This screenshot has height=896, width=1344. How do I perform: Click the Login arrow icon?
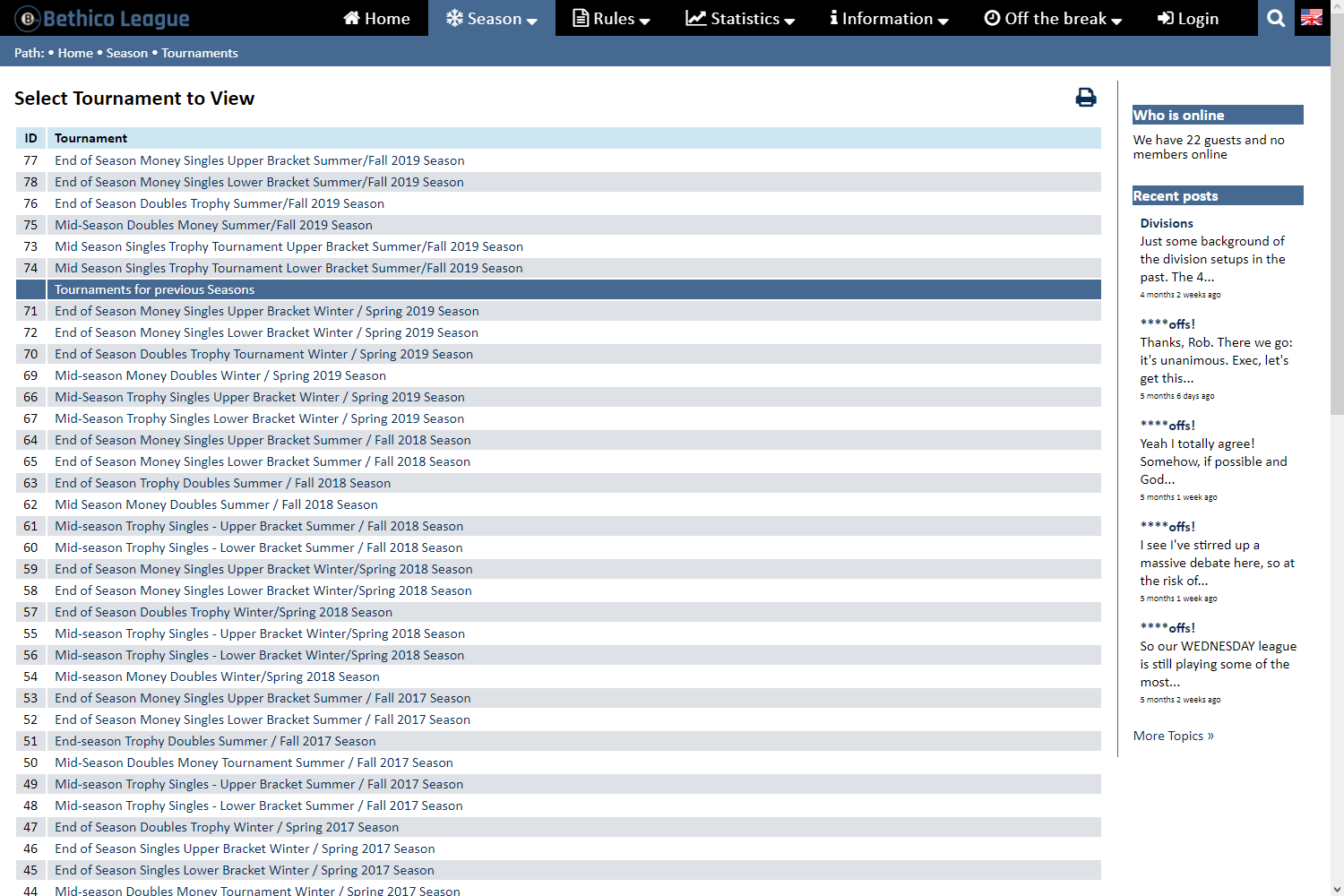point(1165,18)
